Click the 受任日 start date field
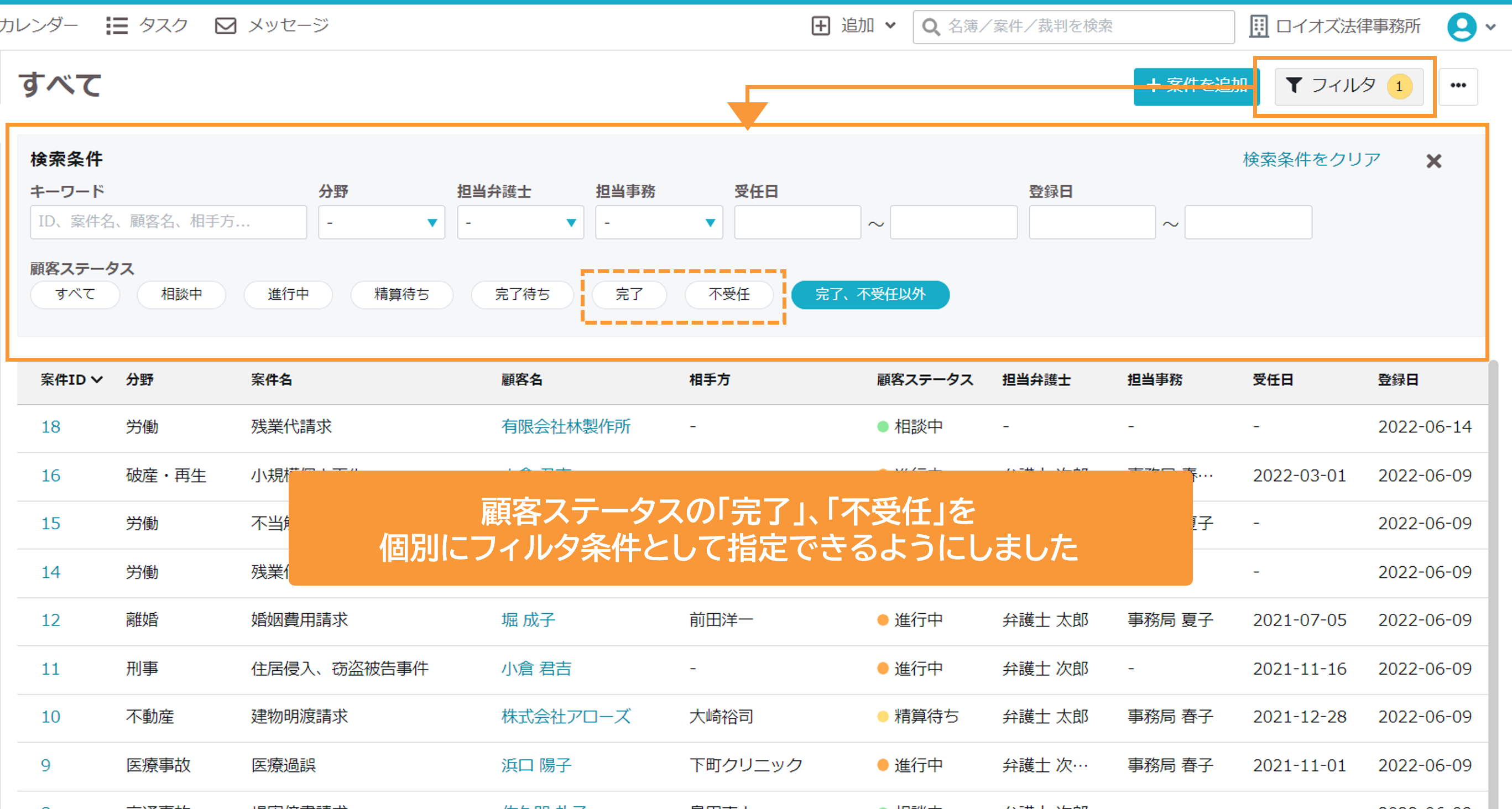The height and width of the screenshot is (809, 1512). coord(797,222)
